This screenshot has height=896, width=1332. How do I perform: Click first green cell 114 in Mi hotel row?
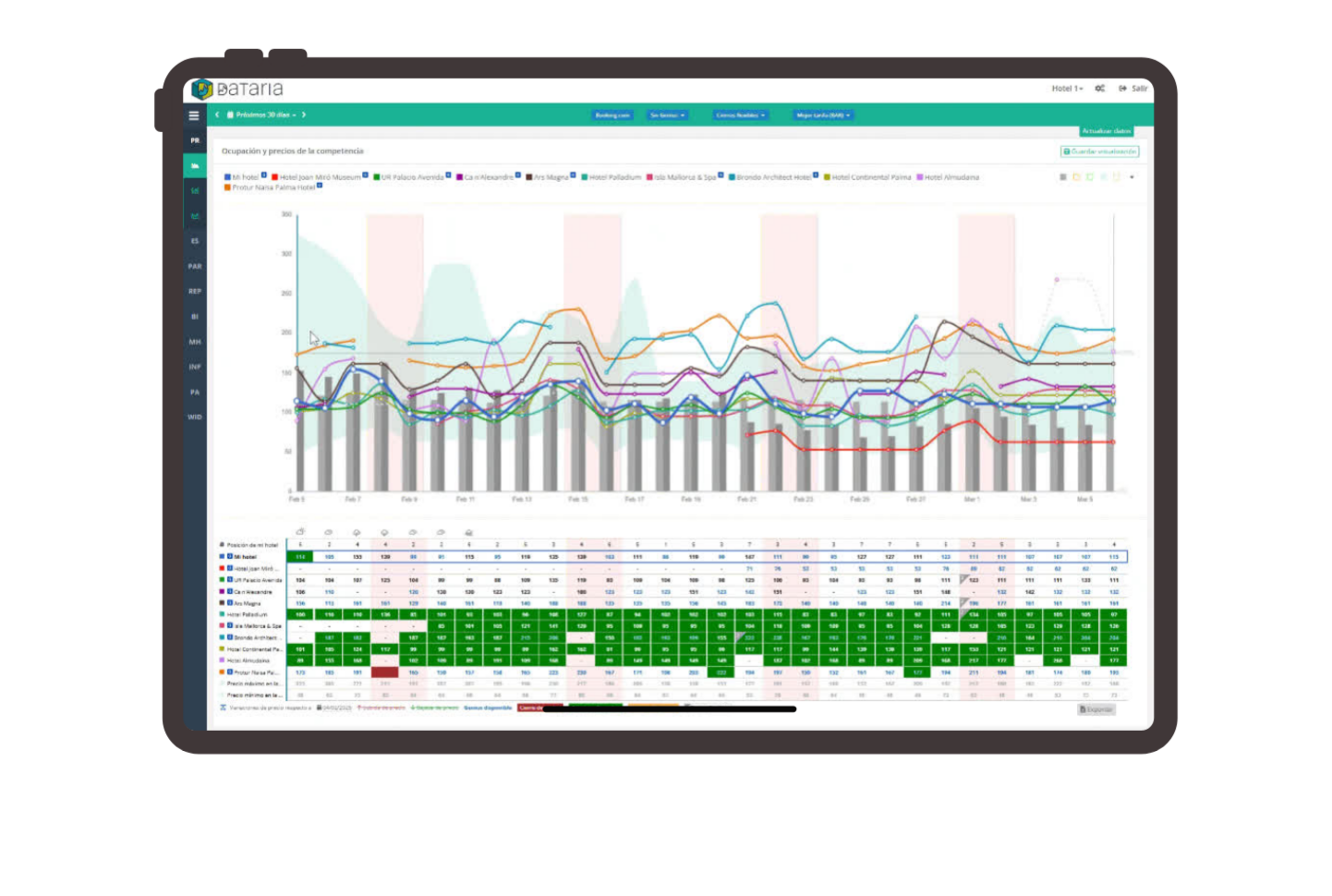300,557
